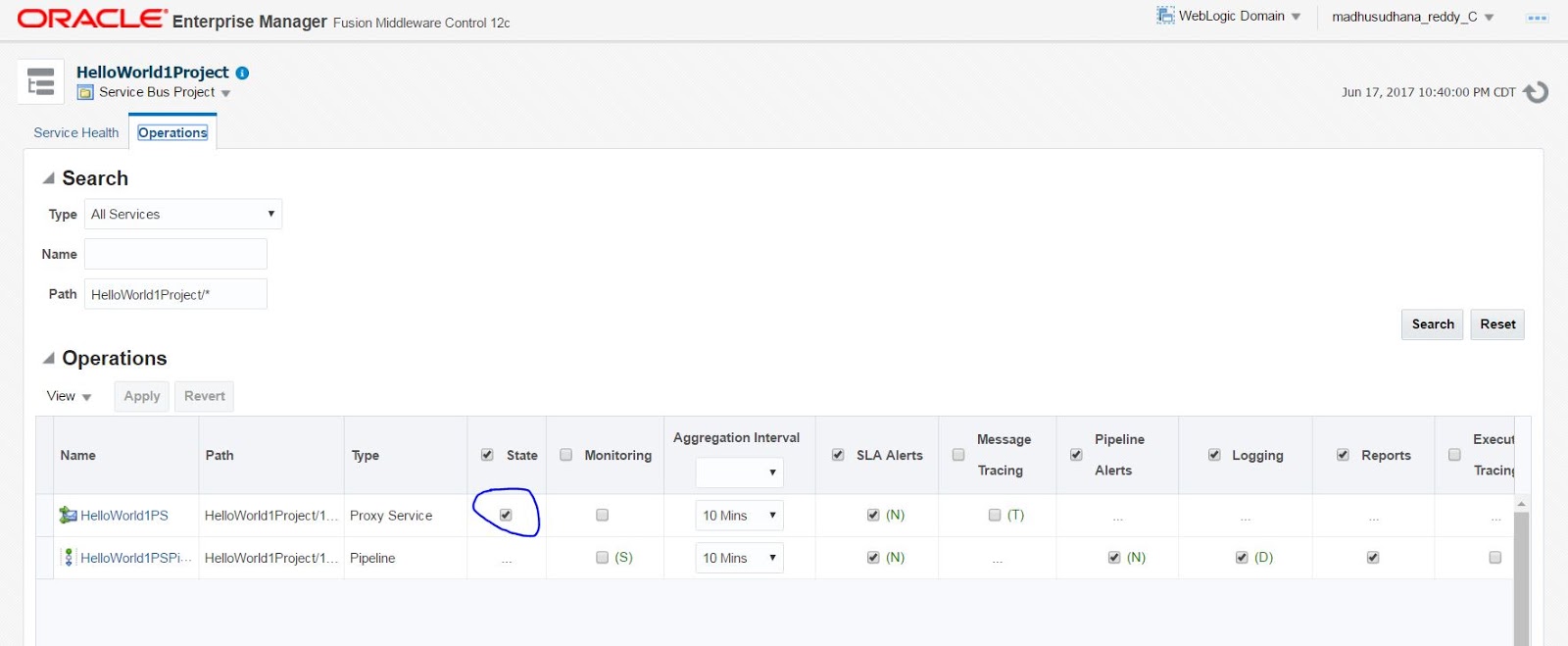Switch to the Service Health tab

[75, 132]
